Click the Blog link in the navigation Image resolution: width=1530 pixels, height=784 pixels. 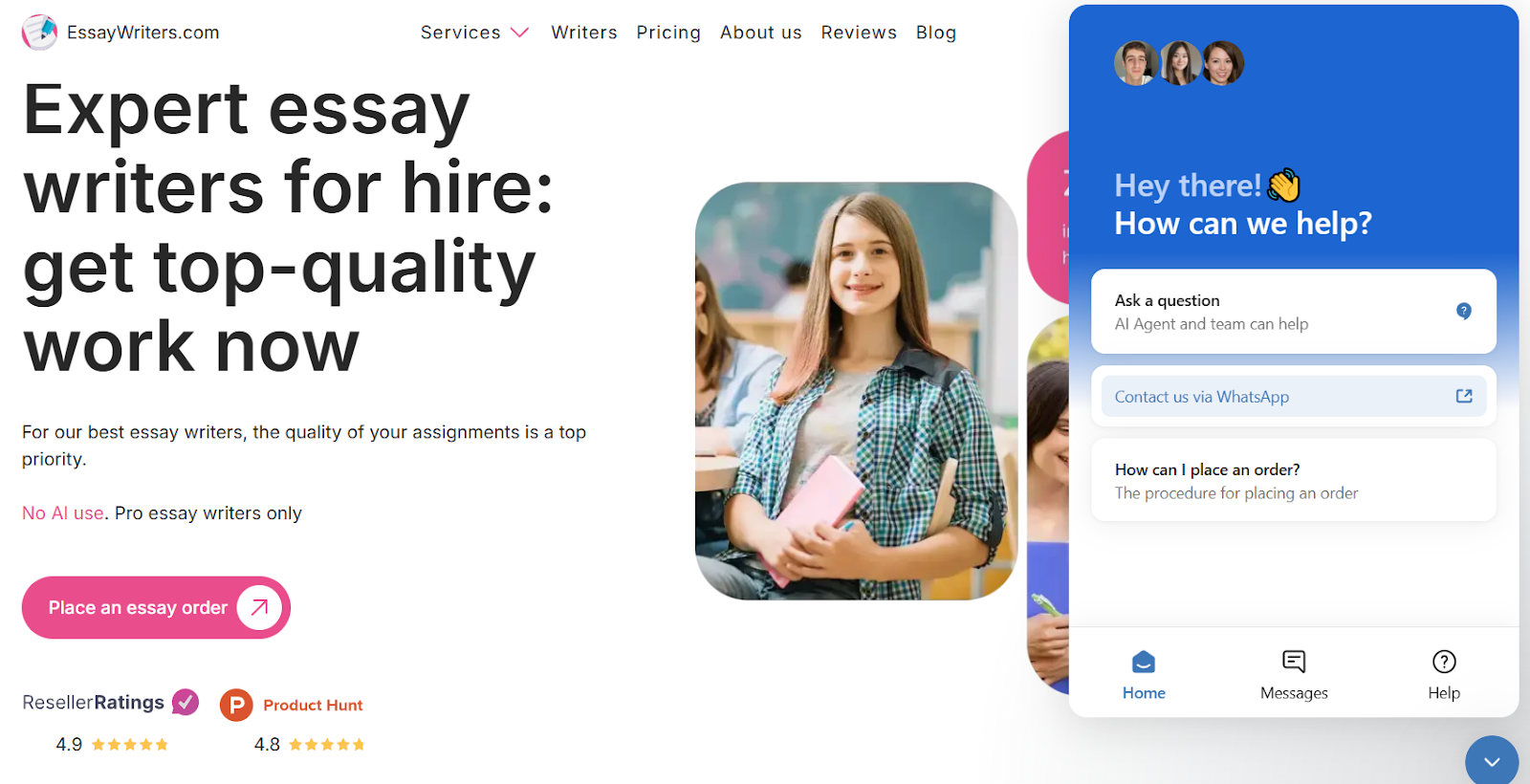point(936,33)
